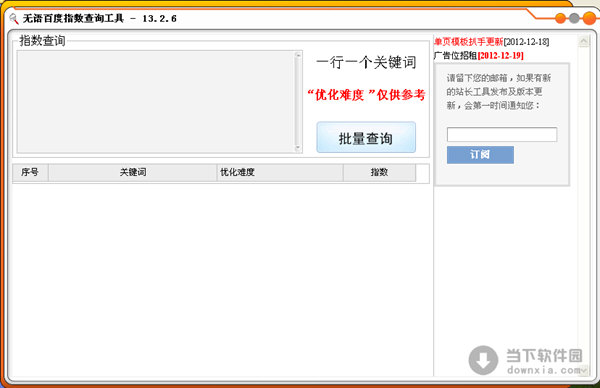Click the [2012-12-19] date text
The width and height of the screenshot is (600, 388).
tap(501, 55)
